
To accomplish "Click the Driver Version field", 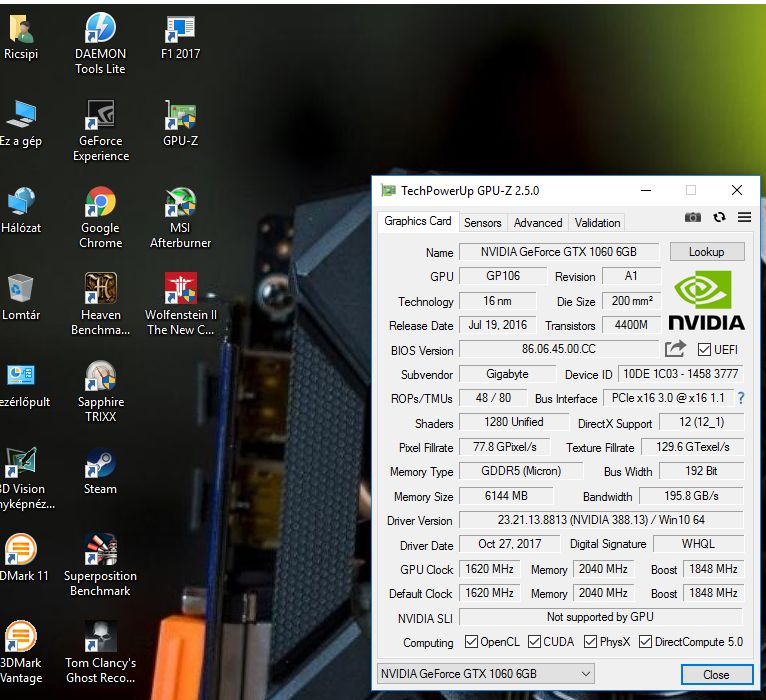I will tap(601, 520).
